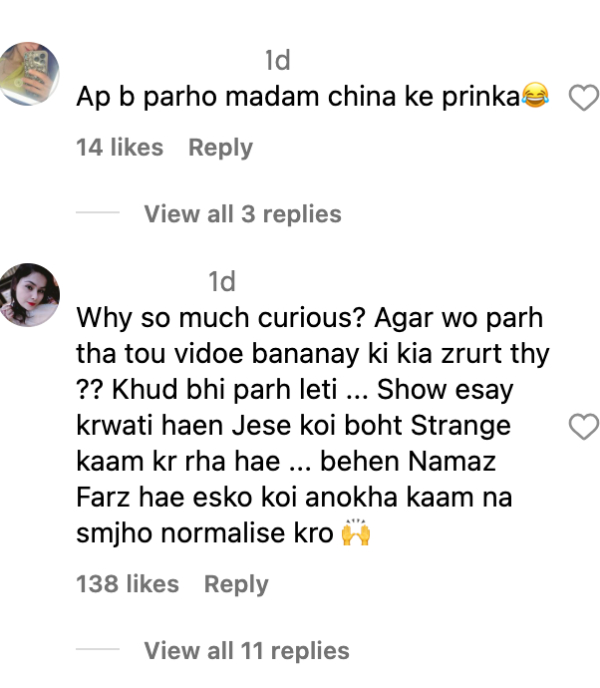This screenshot has height=688, width=600.
Task: Click the 1d timestamp above first comment
Action: click(x=277, y=60)
